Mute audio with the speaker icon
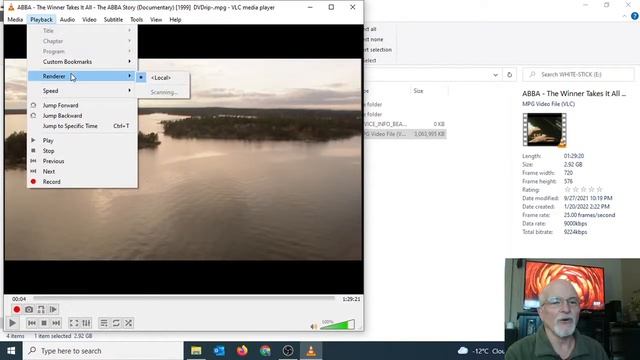The height and width of the screenshot is (360, 640). 313,326
